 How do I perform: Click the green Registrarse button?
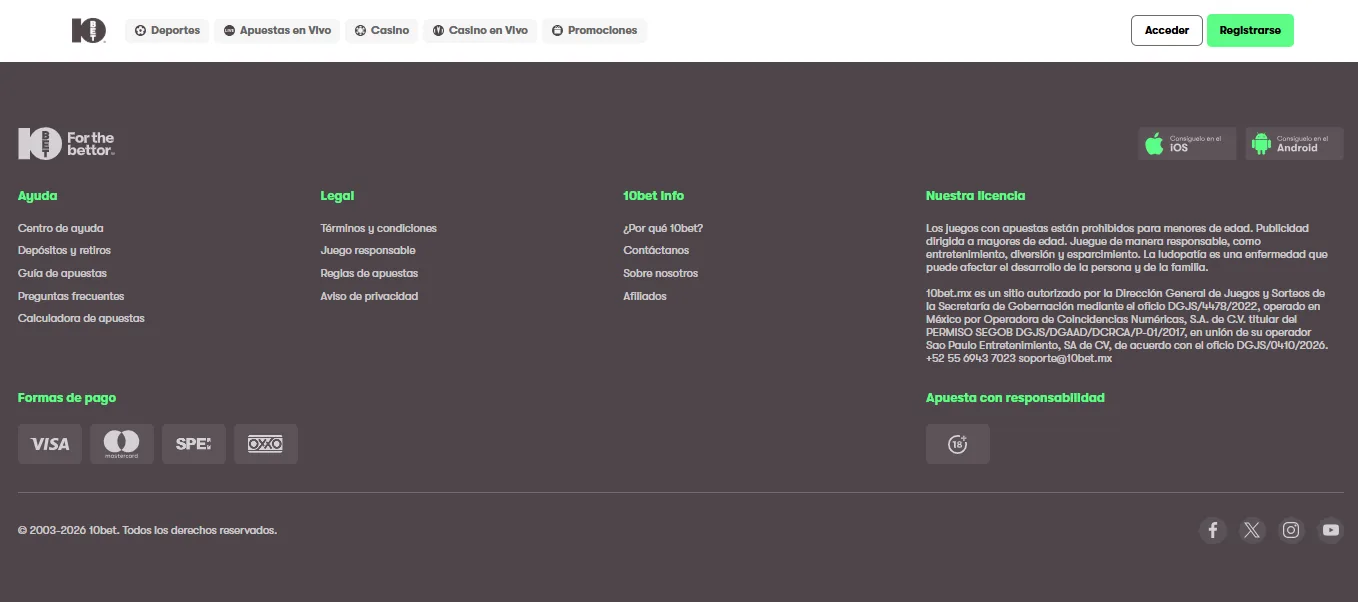pos(1250,30)
